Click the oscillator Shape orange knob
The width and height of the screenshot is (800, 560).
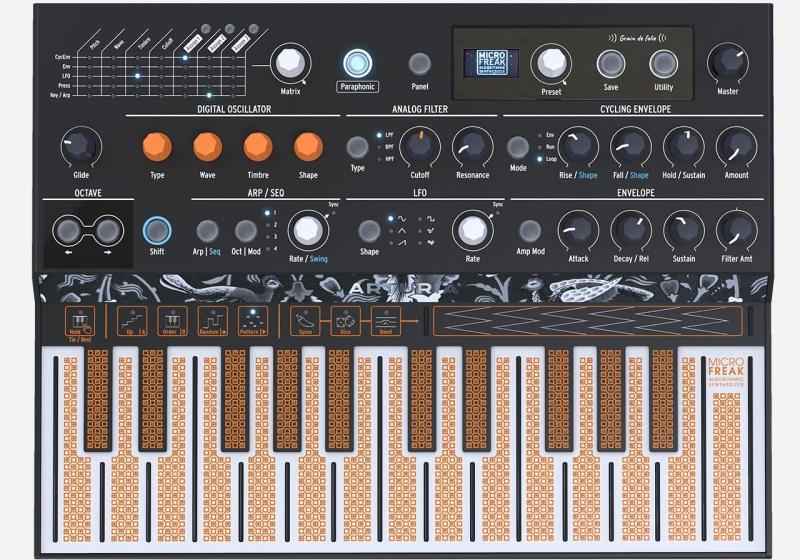pos(308,146)
